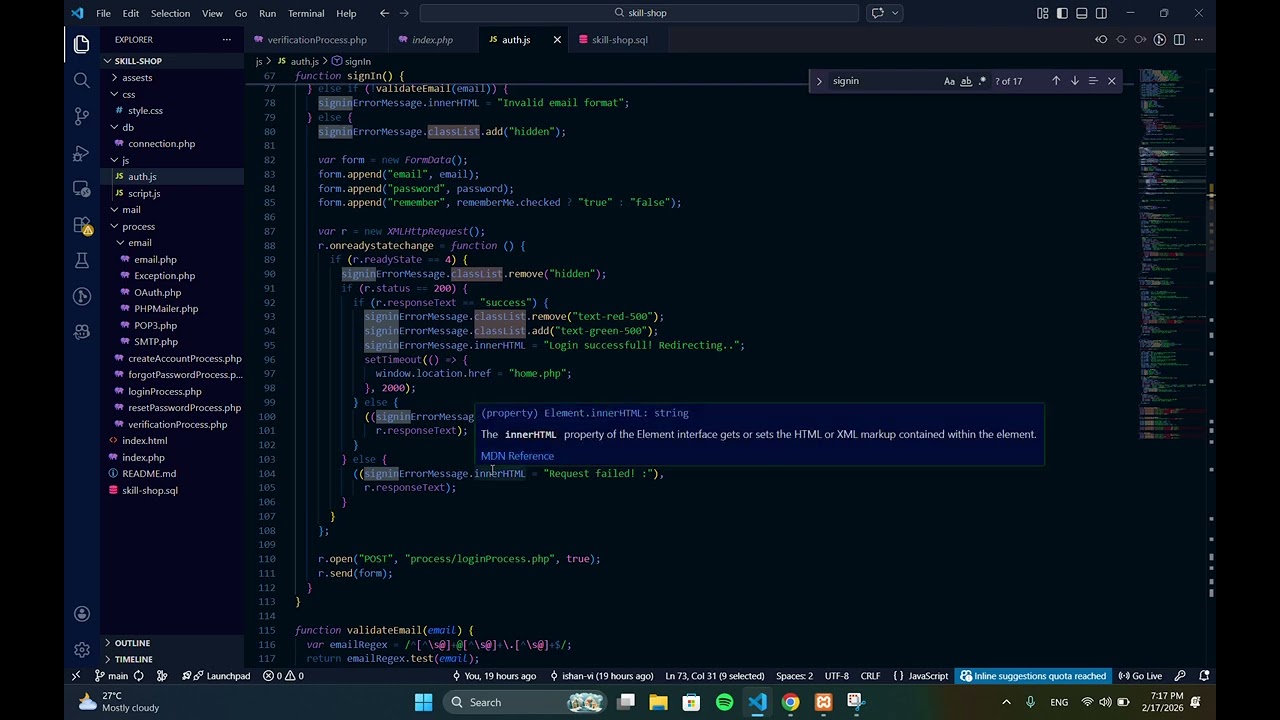The height and width of the screenshot is (720, 1280).
Task: Toggle Match Whole Word in find widget
Action: [966, 81]
